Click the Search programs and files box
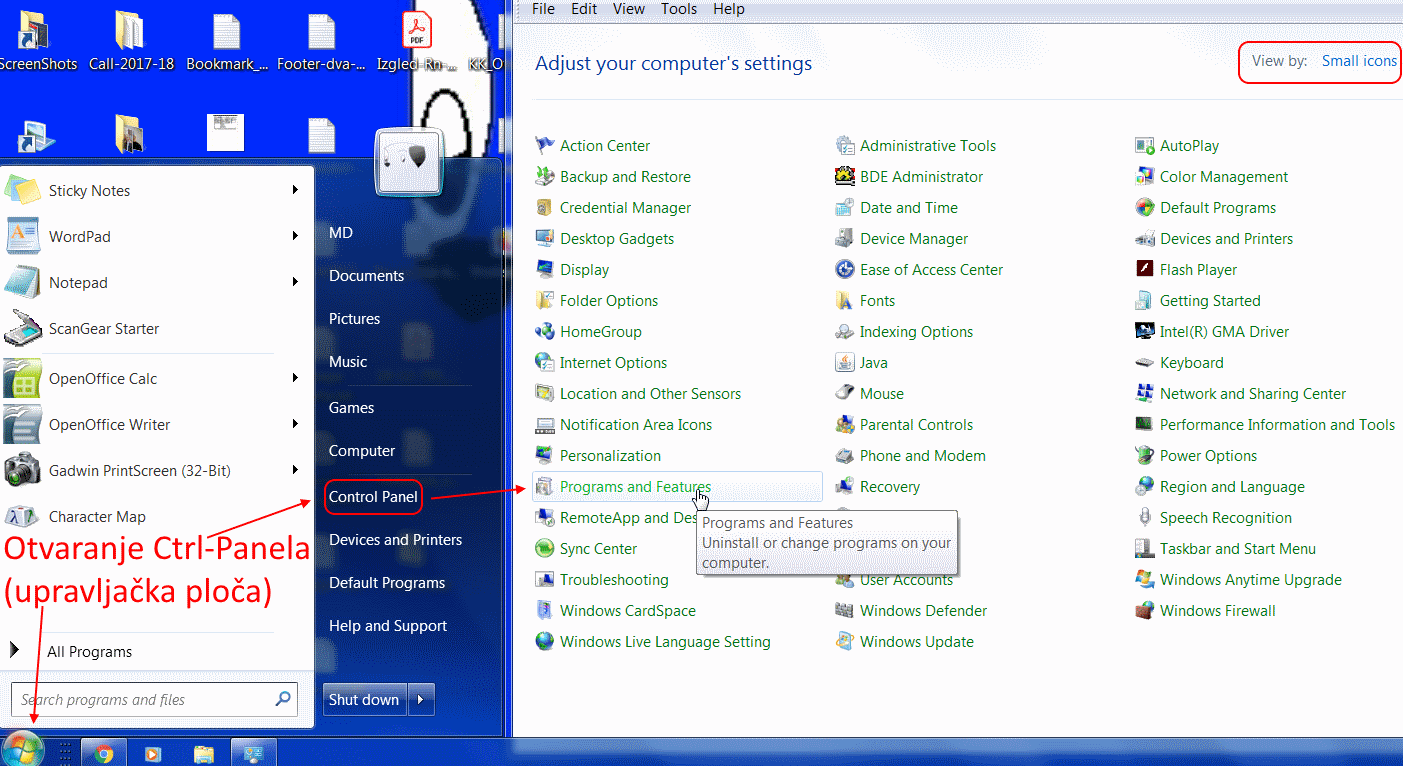Viewport: 1403px width, 766px height. point(155,700)
